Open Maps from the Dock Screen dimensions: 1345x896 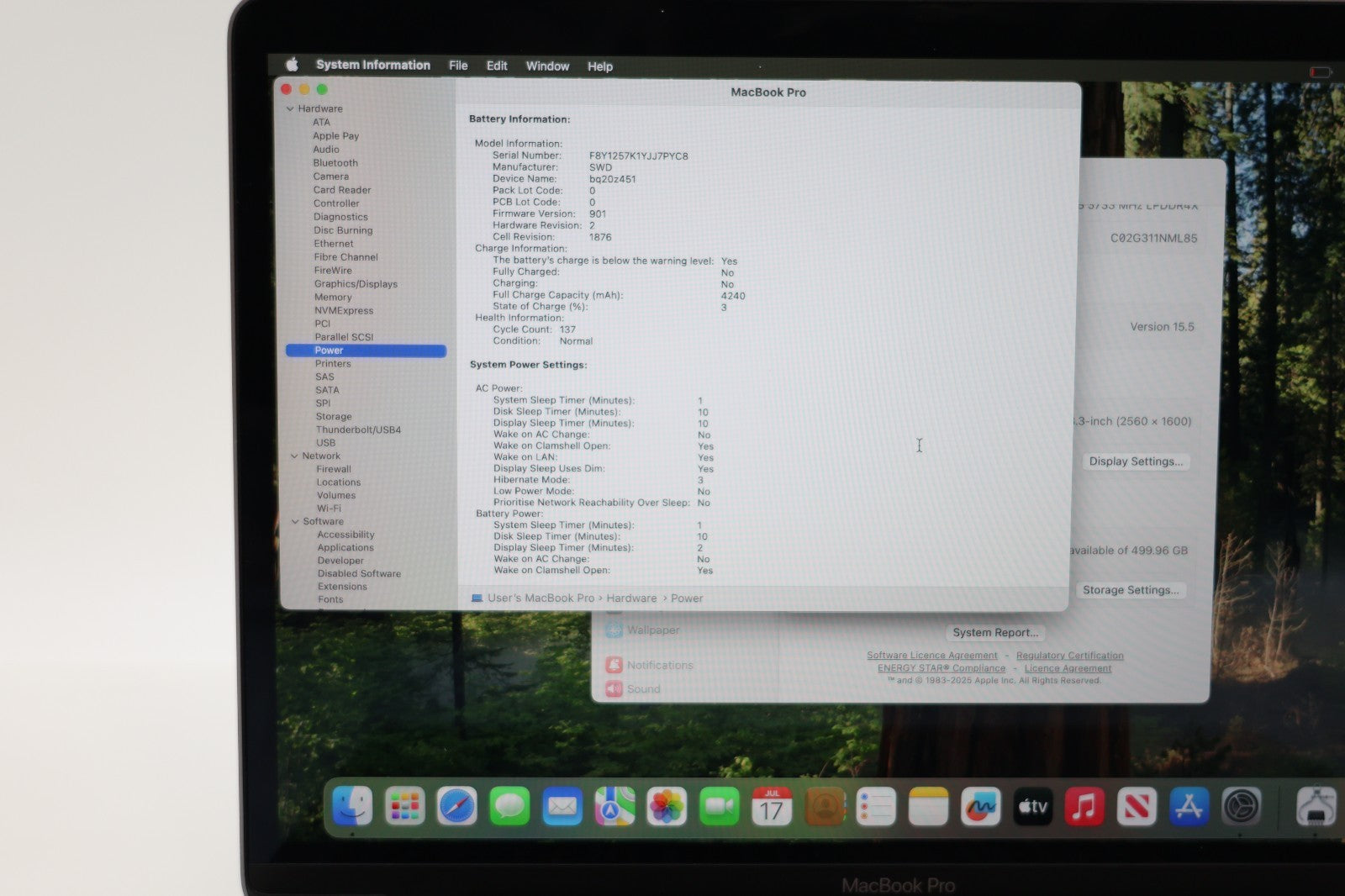pyautogui.click(x=614, y=808)
